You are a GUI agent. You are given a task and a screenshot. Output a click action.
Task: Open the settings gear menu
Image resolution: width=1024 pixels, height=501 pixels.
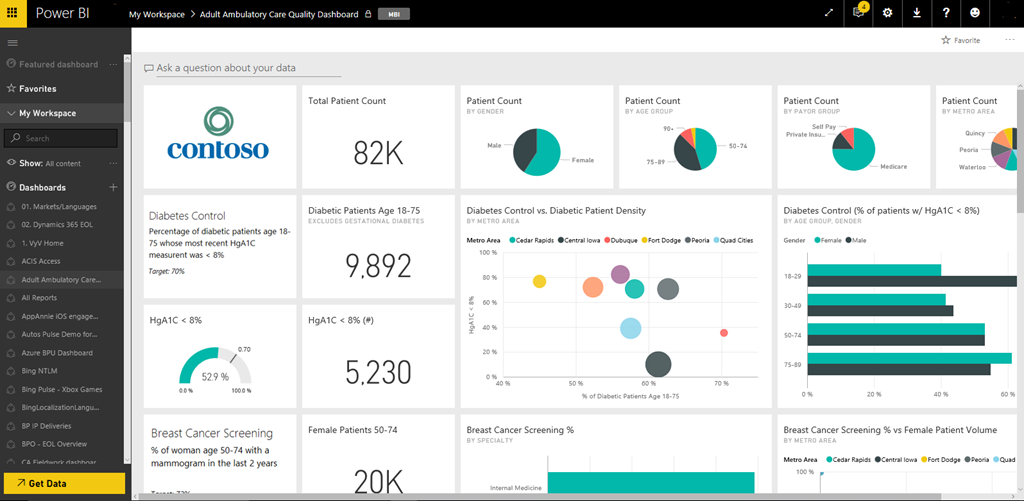pos(887,13)
